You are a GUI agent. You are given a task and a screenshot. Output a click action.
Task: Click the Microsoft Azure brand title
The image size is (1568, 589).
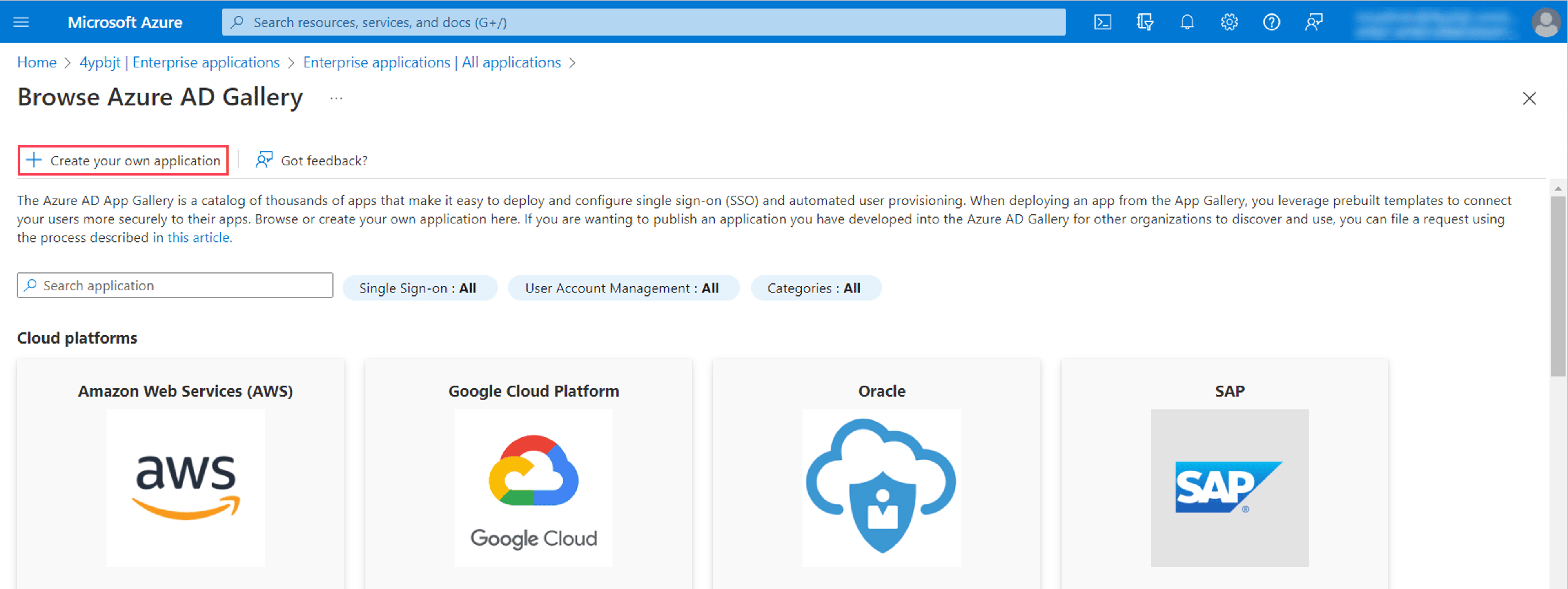pos(125,22)
